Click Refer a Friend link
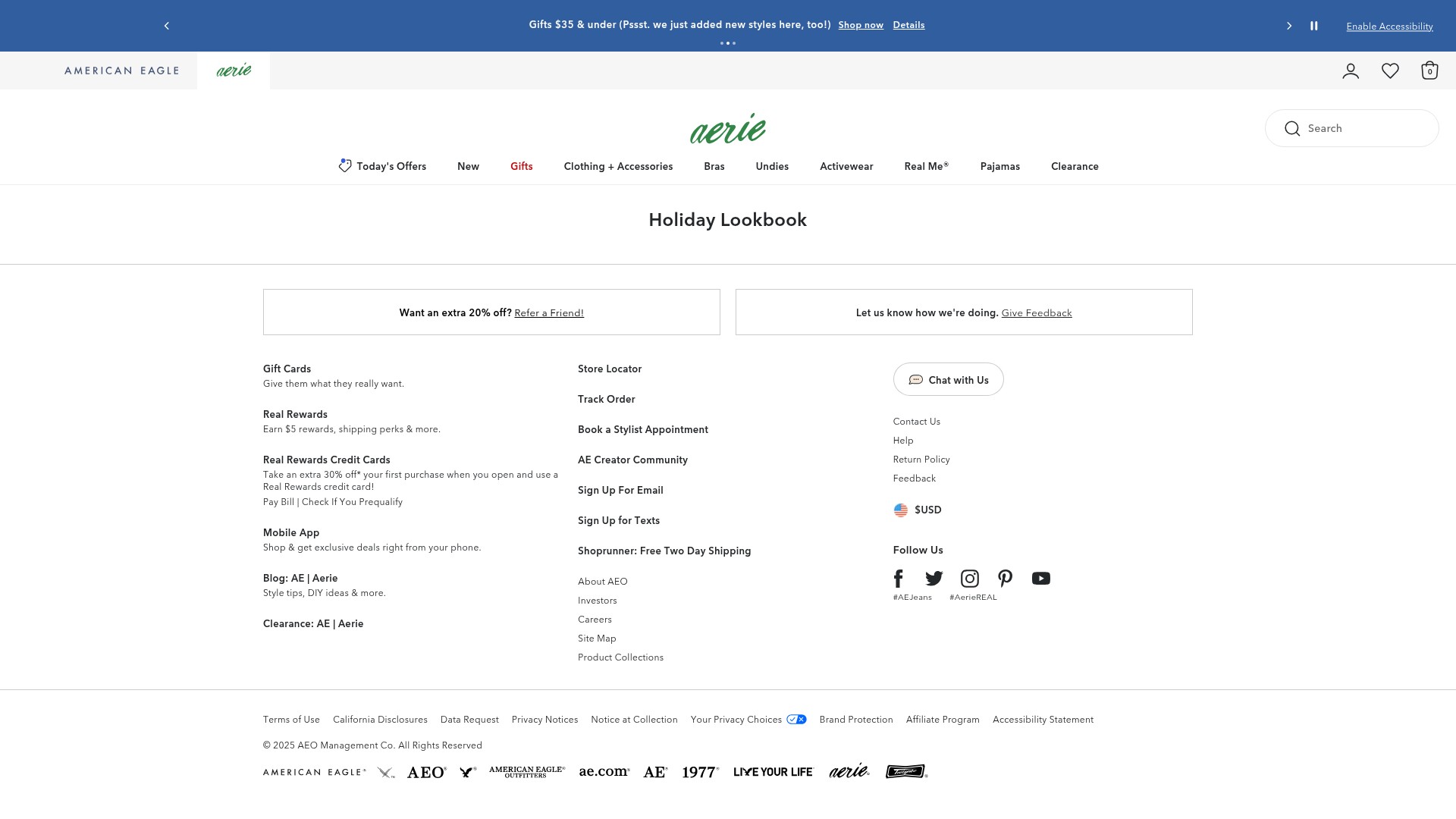The width and height of the screenshot is (1456, 819). tap(549, 313)
